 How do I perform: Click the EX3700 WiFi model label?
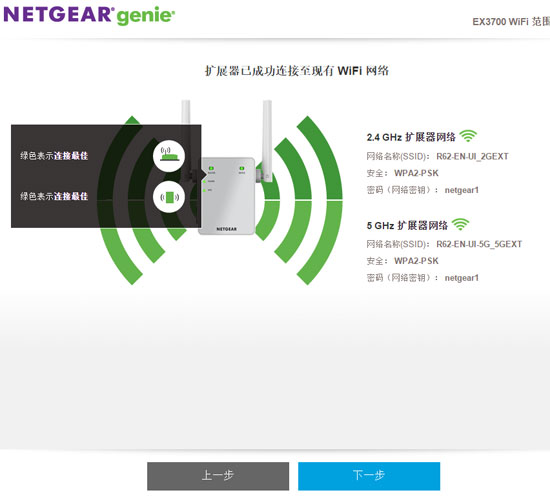click(x=511, y=22)
